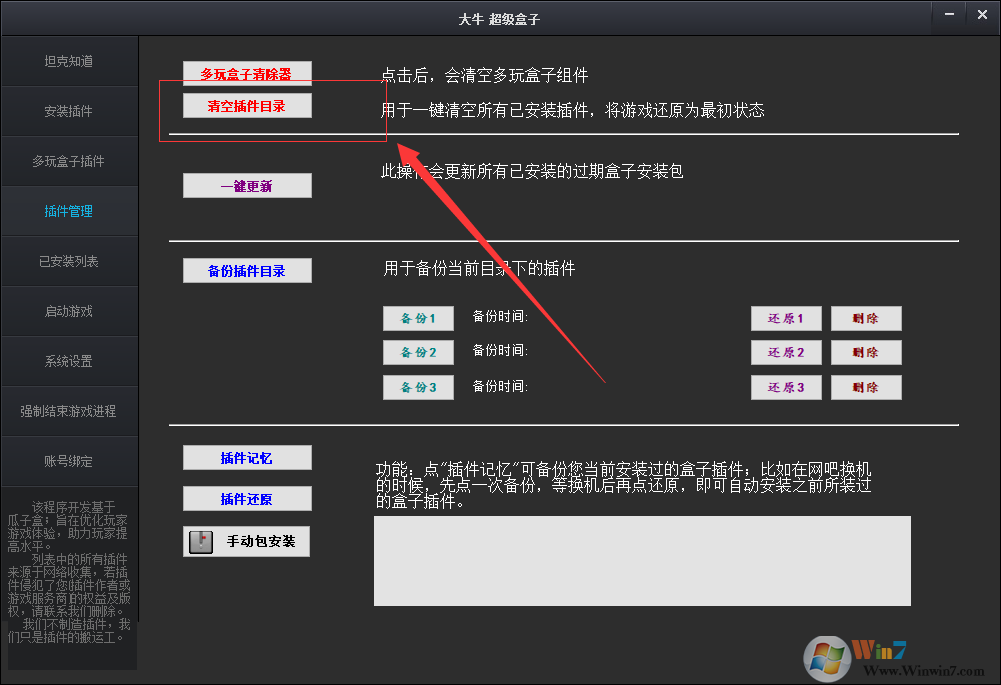This screenshot has height=685, width=1001.
Task: Click 删除 beside 还原1
Action: point(866,318)
